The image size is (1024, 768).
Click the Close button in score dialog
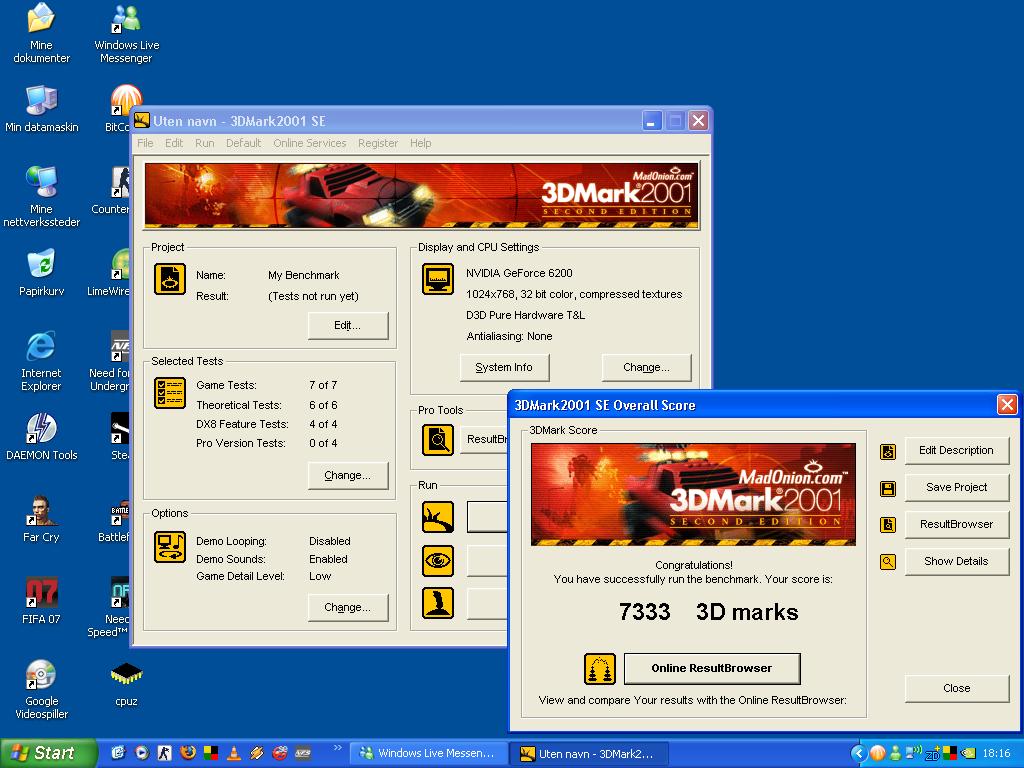point(957,688)
